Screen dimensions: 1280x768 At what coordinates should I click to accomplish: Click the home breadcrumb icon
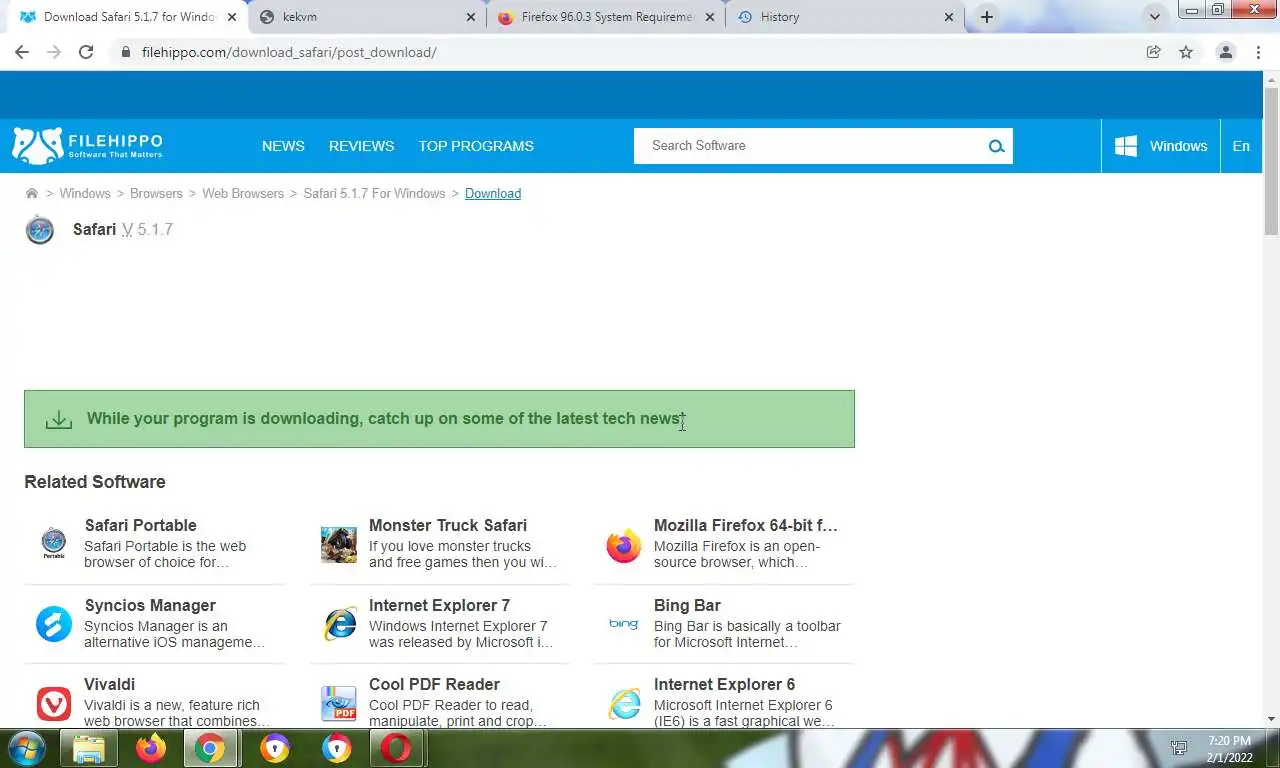click(x=32, y=193)
